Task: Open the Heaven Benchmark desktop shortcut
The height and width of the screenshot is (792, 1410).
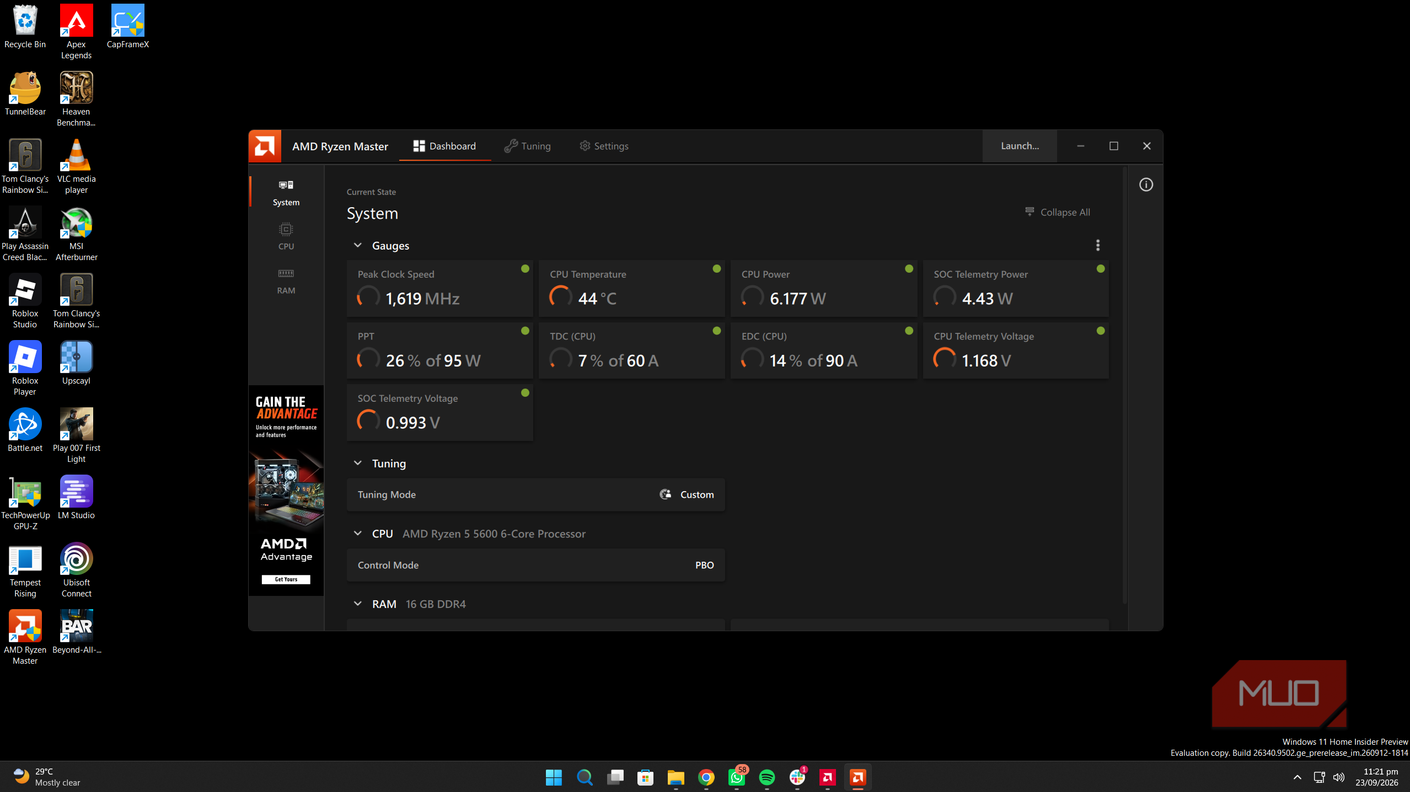Action: [76, 100]
